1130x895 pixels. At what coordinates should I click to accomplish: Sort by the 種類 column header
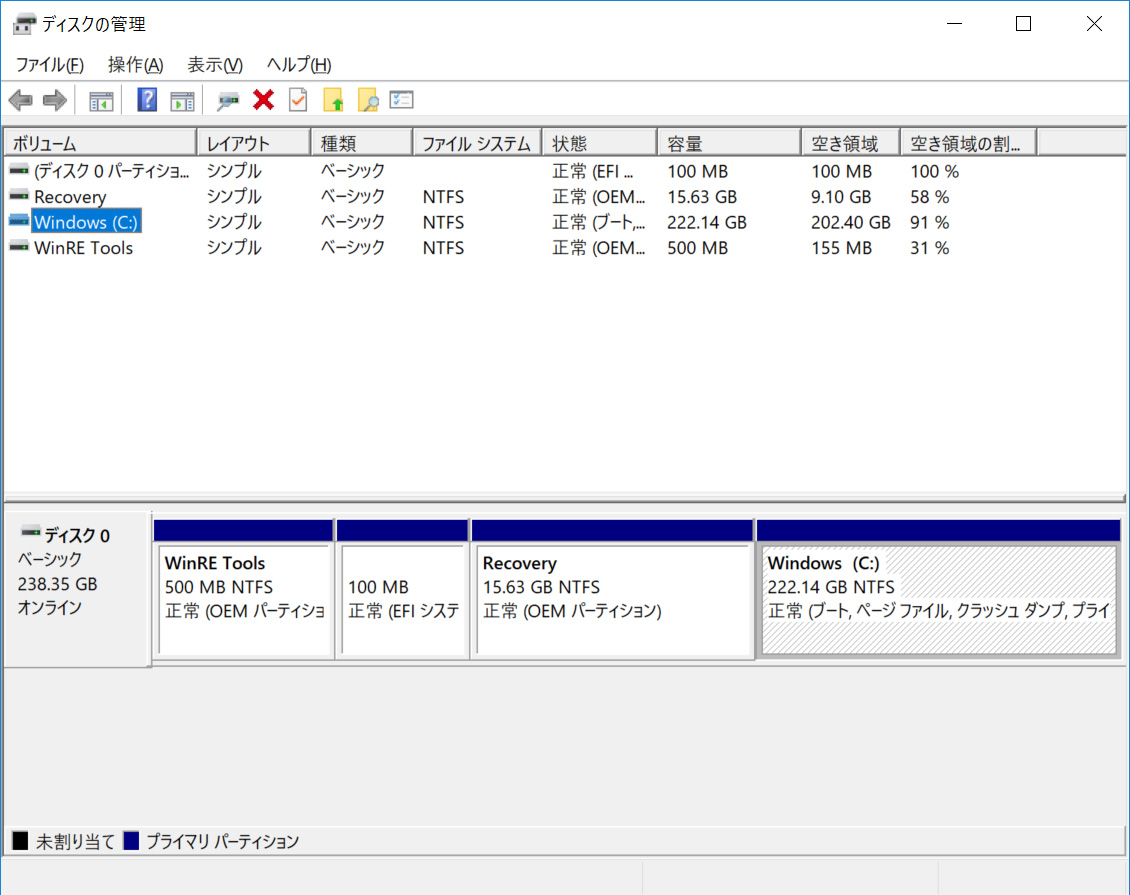[x=362, y=143]
